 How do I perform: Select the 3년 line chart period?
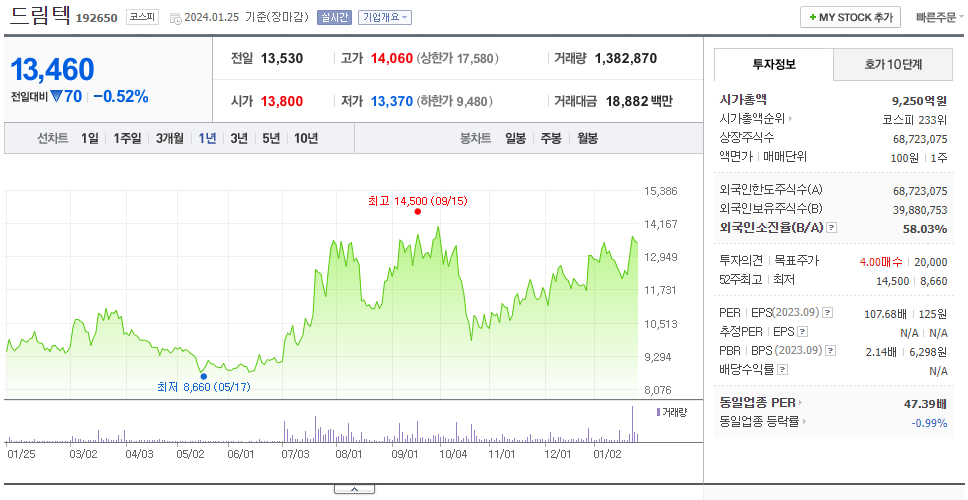(239, 138)
